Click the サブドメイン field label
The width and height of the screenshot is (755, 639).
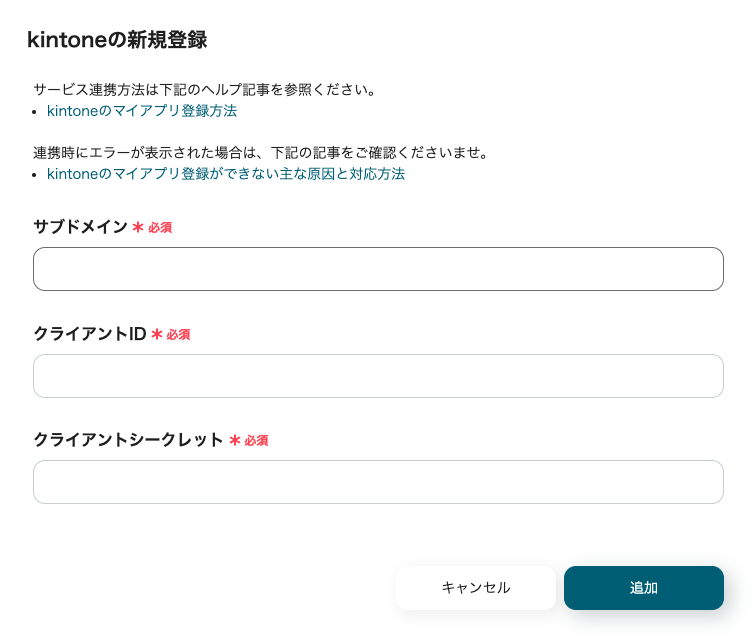[x=80, y=227]
